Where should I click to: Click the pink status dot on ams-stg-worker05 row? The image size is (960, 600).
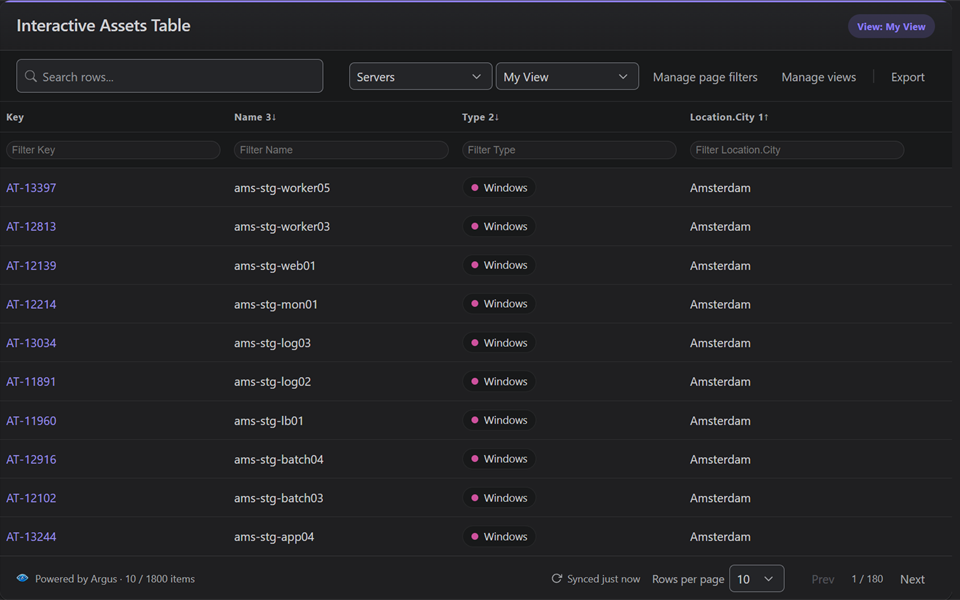474,187
